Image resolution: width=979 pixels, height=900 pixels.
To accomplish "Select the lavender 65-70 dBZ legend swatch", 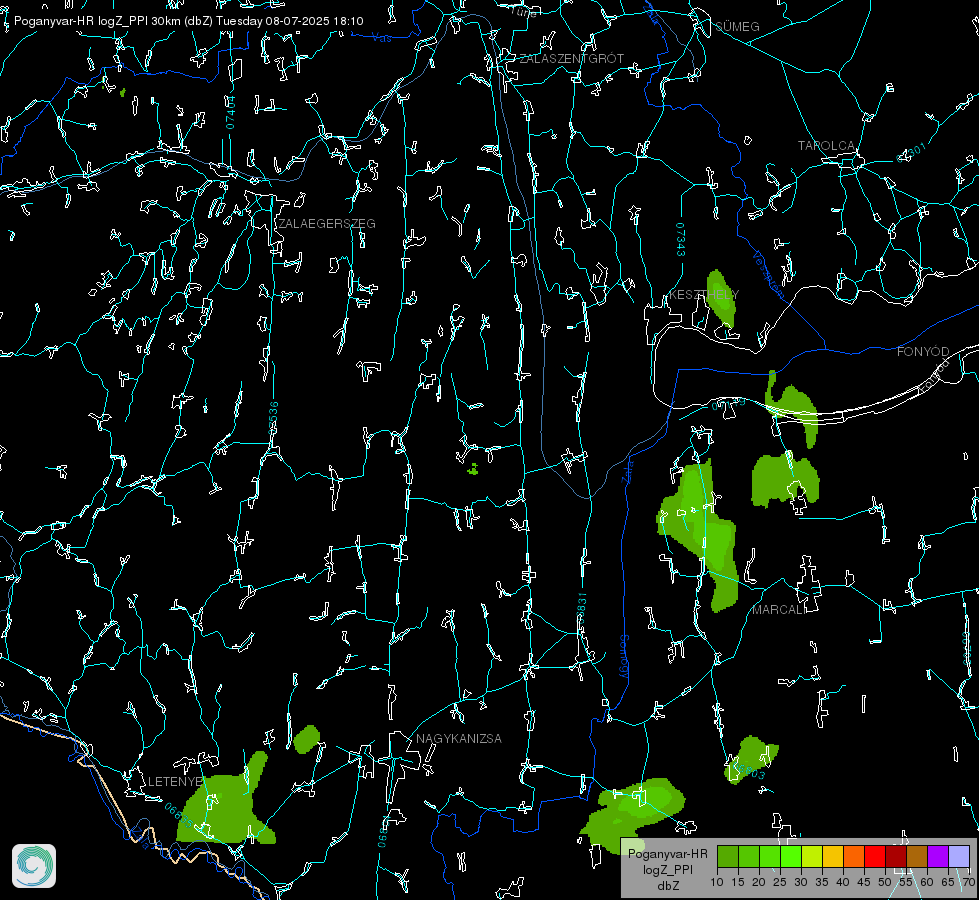I will point(959,856).
